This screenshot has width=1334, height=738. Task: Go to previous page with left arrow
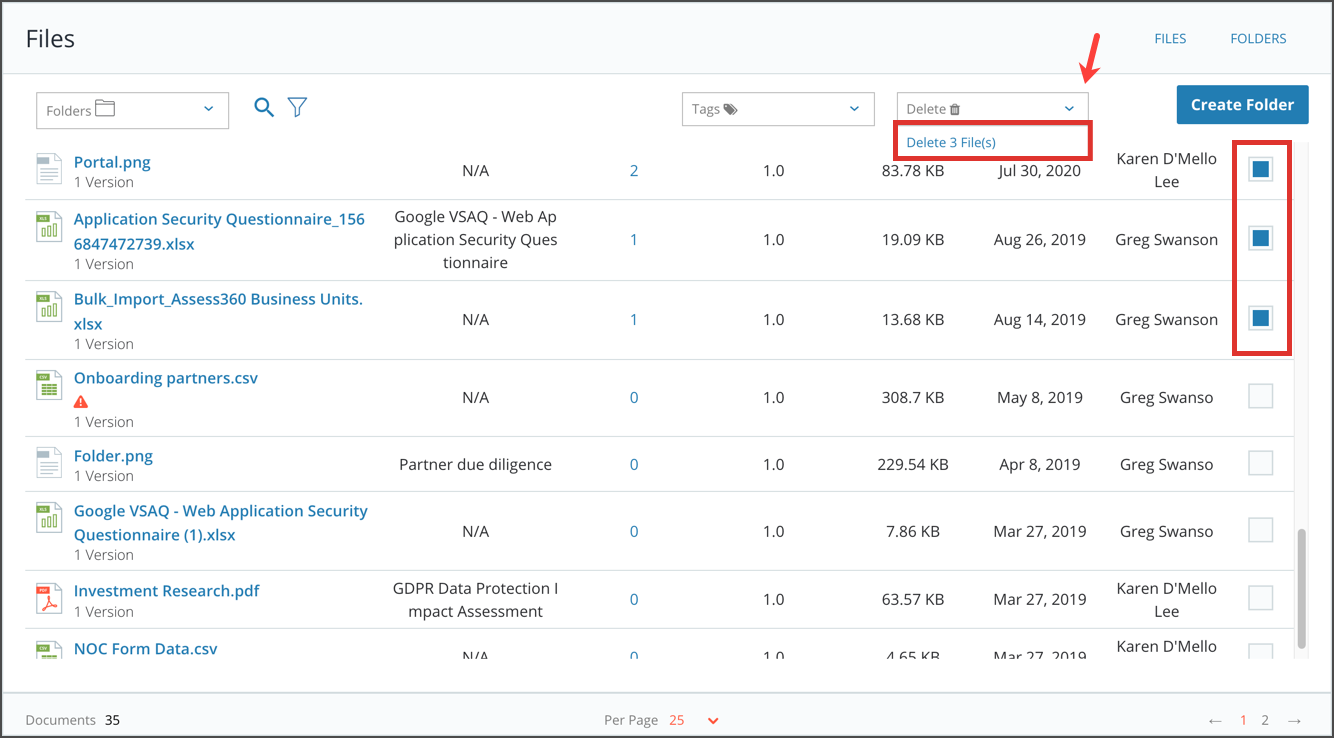(x=1215, y=720)
